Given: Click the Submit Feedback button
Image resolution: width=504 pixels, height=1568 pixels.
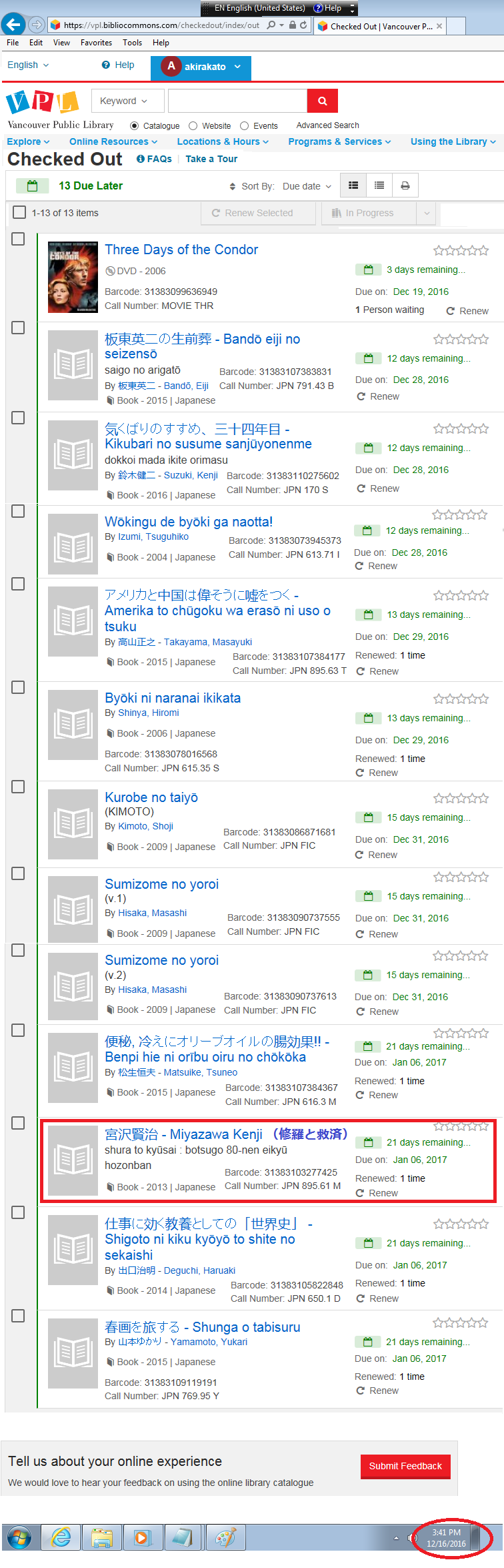Looking at the screenshot, I should (405, 1466).
